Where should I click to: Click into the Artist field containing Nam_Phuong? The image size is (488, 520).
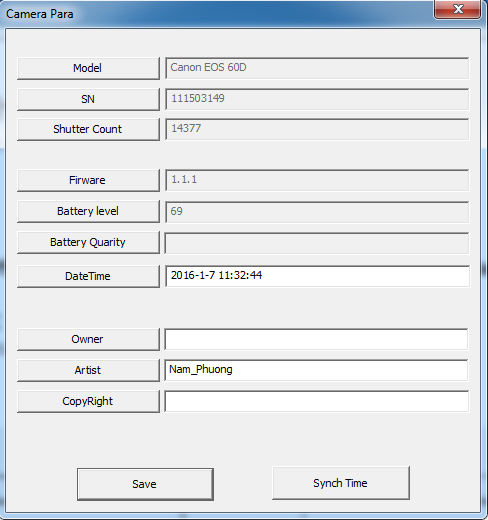coord(316,370)
